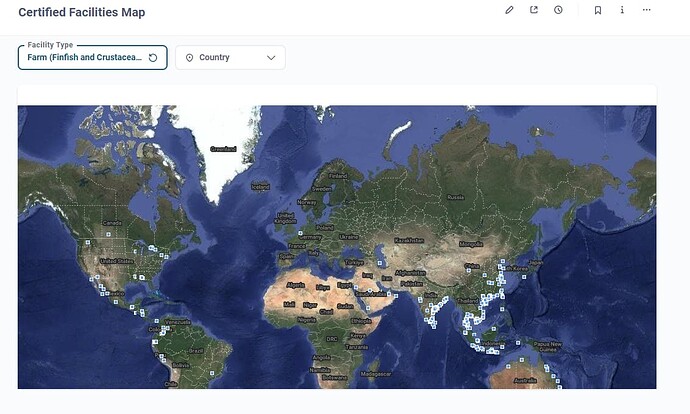The image size is (690, 414).
Task: Click Madagascar label on the map
Action: tap(374, 373)
